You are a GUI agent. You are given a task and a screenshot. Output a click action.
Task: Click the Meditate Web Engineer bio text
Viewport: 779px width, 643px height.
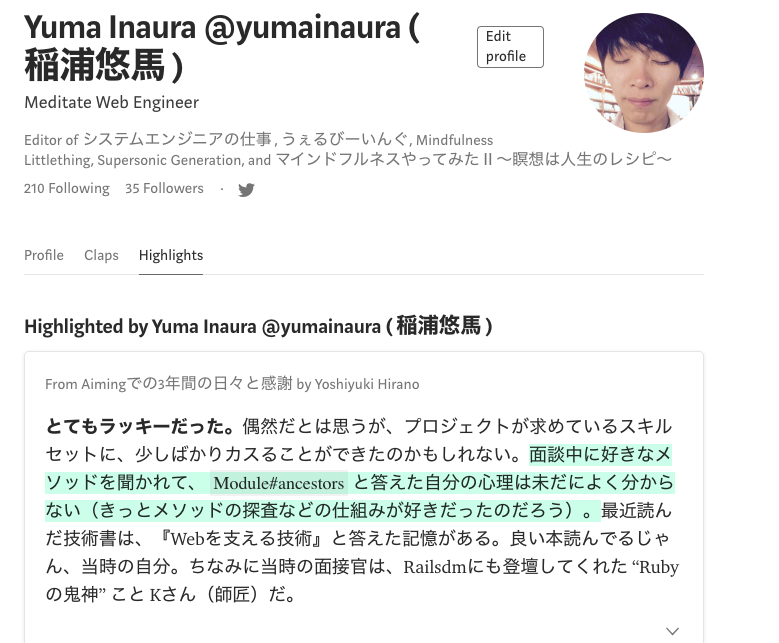(x=111, y=102)
